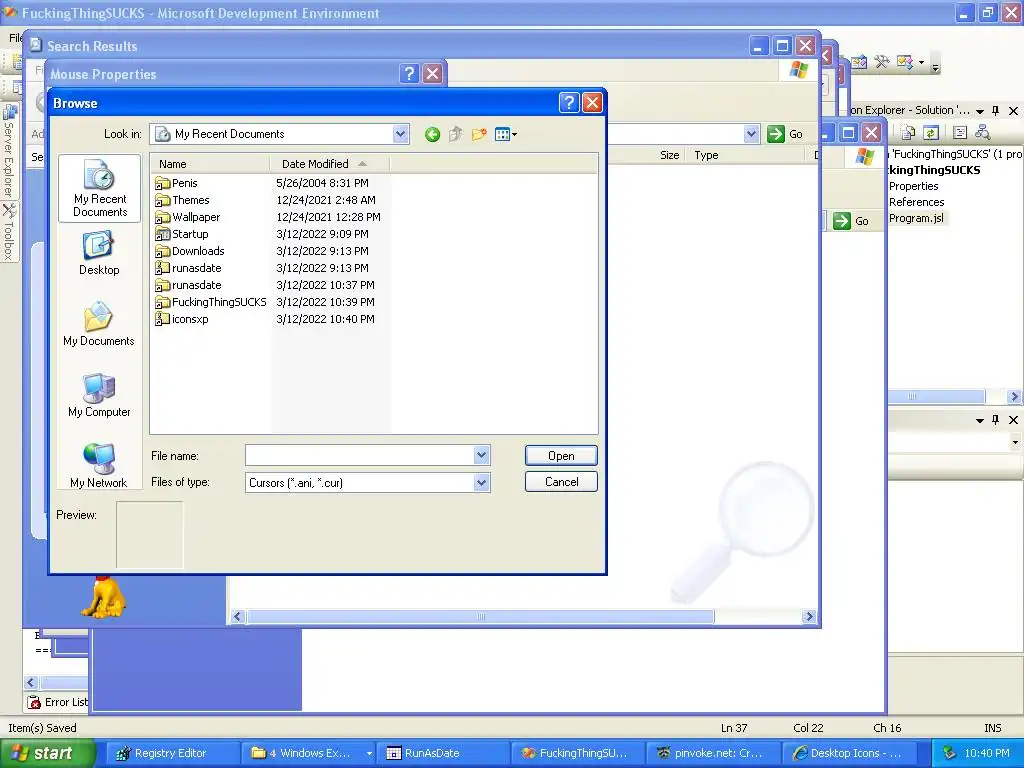The width and height of the screenshot is (1024, 768).
Task: Switch to Error List tab
Action: (x=57, y=702)
